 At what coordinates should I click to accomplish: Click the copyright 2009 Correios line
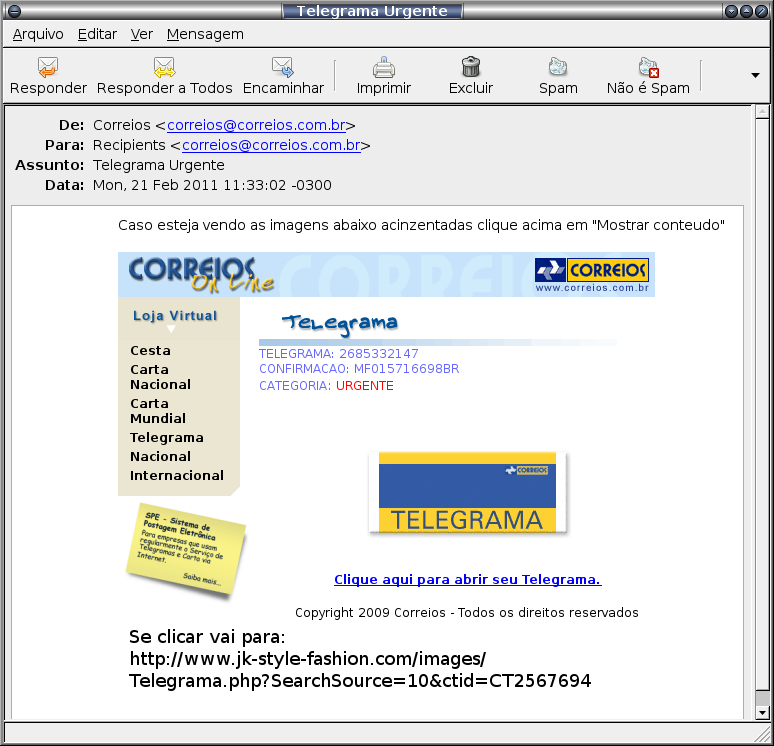click(466, 612)
